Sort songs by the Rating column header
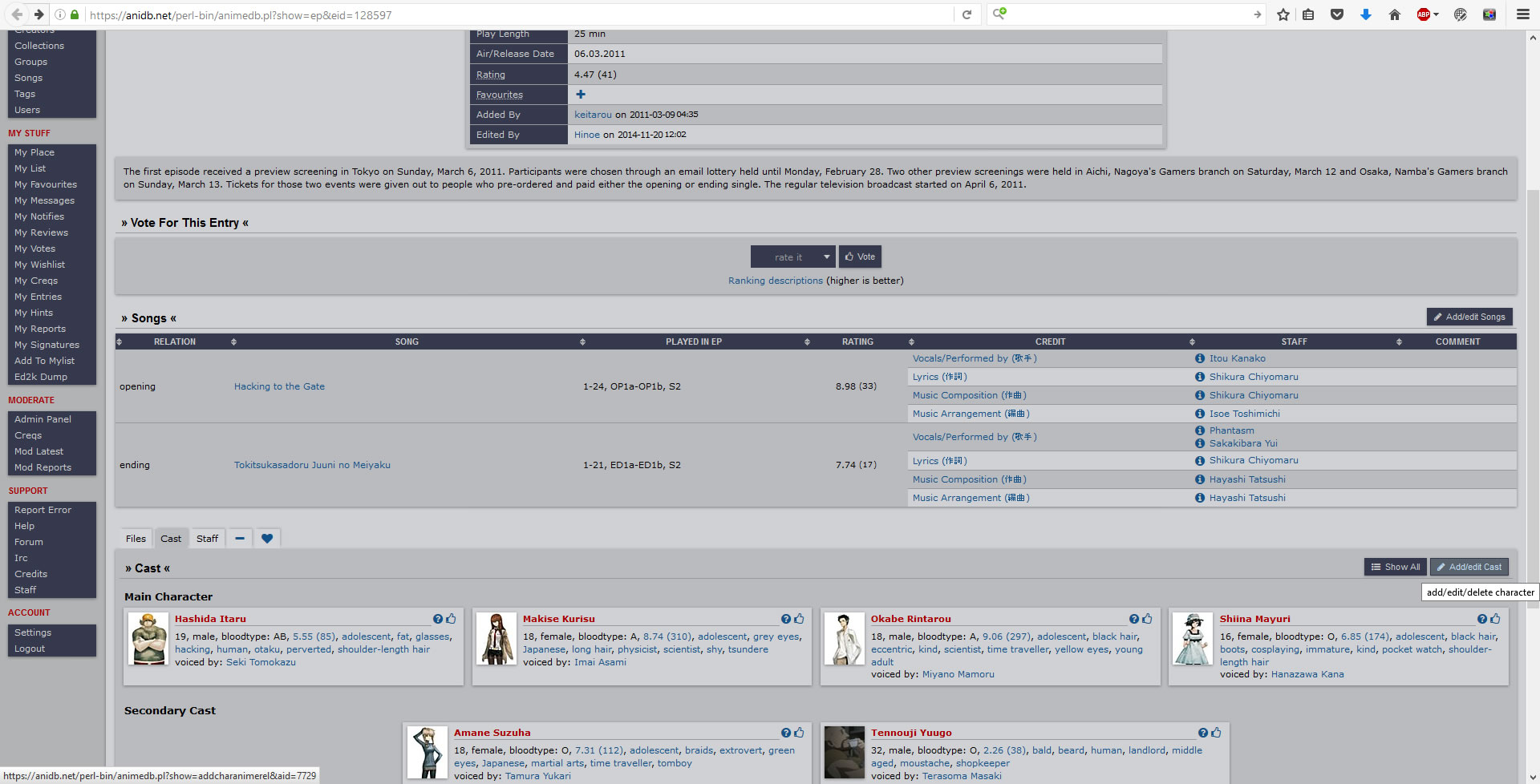Image resolution: width=1540 pixels, height=784 pixels. point(857,341)
